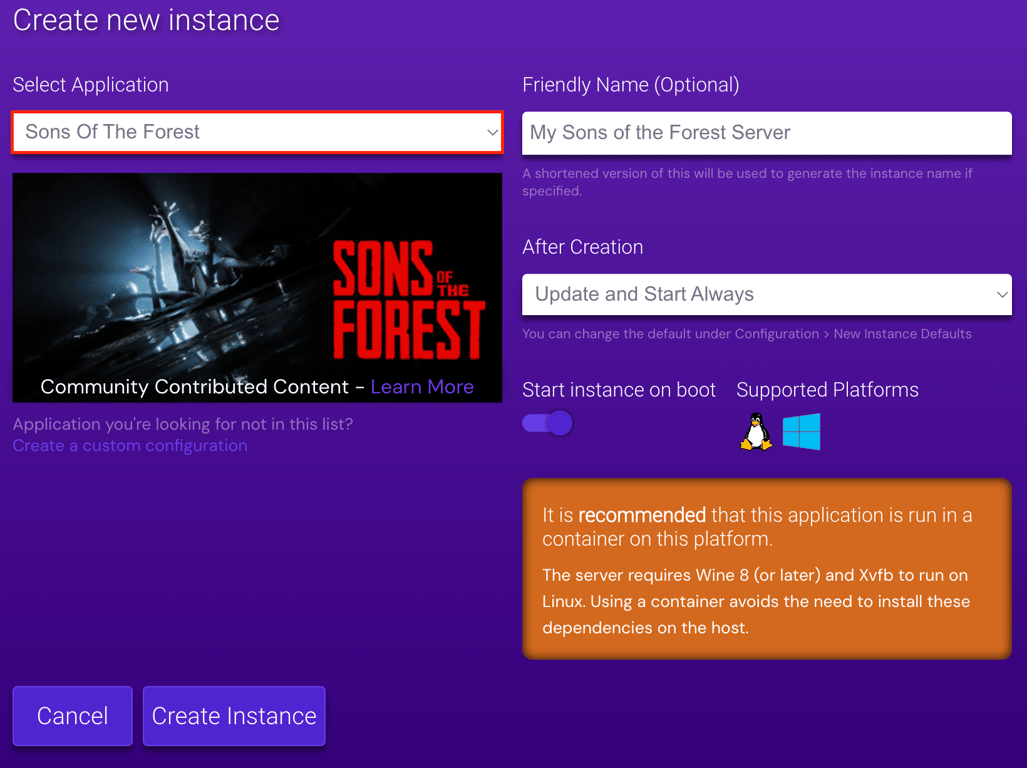Select Update and Start Always option
The width and height of the screenshot is (1027, 768).
[x=643, y=294]
